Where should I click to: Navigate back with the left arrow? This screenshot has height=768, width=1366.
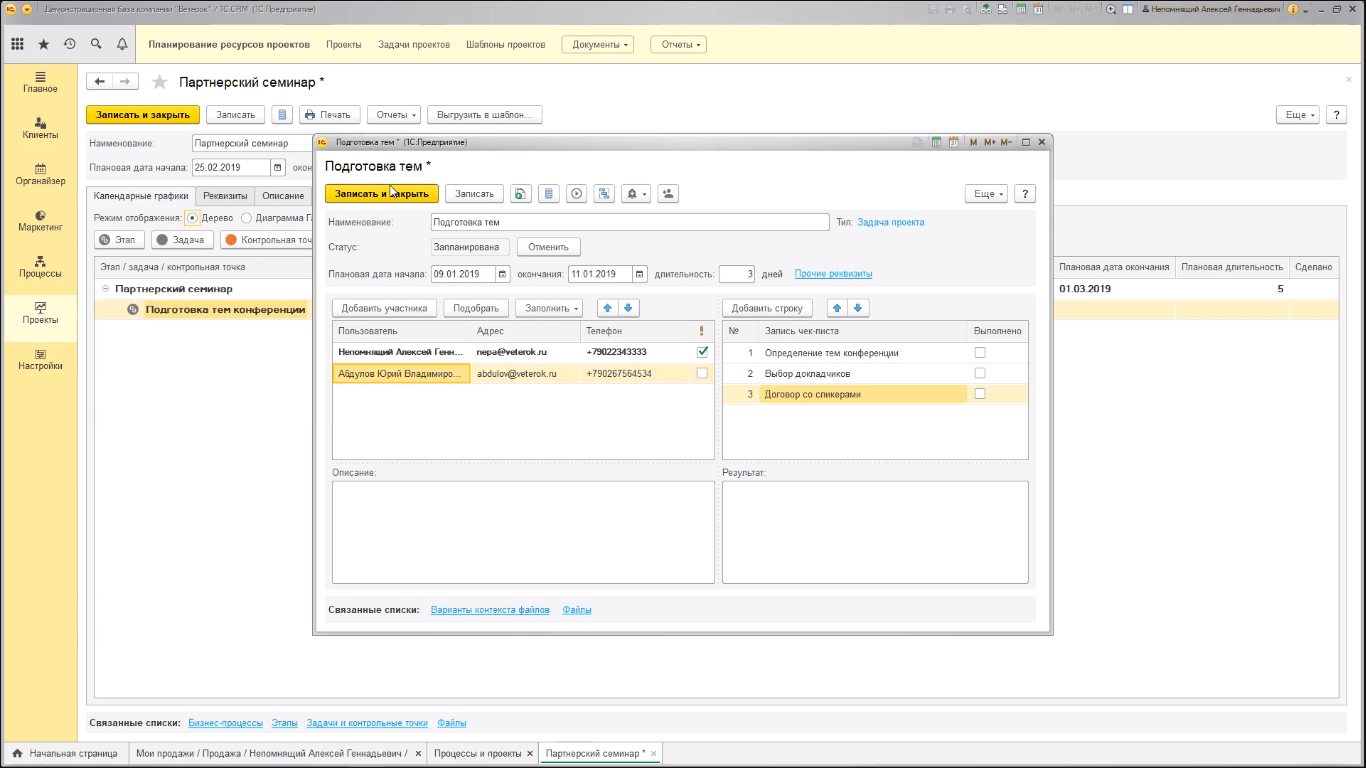coord(99,82)
